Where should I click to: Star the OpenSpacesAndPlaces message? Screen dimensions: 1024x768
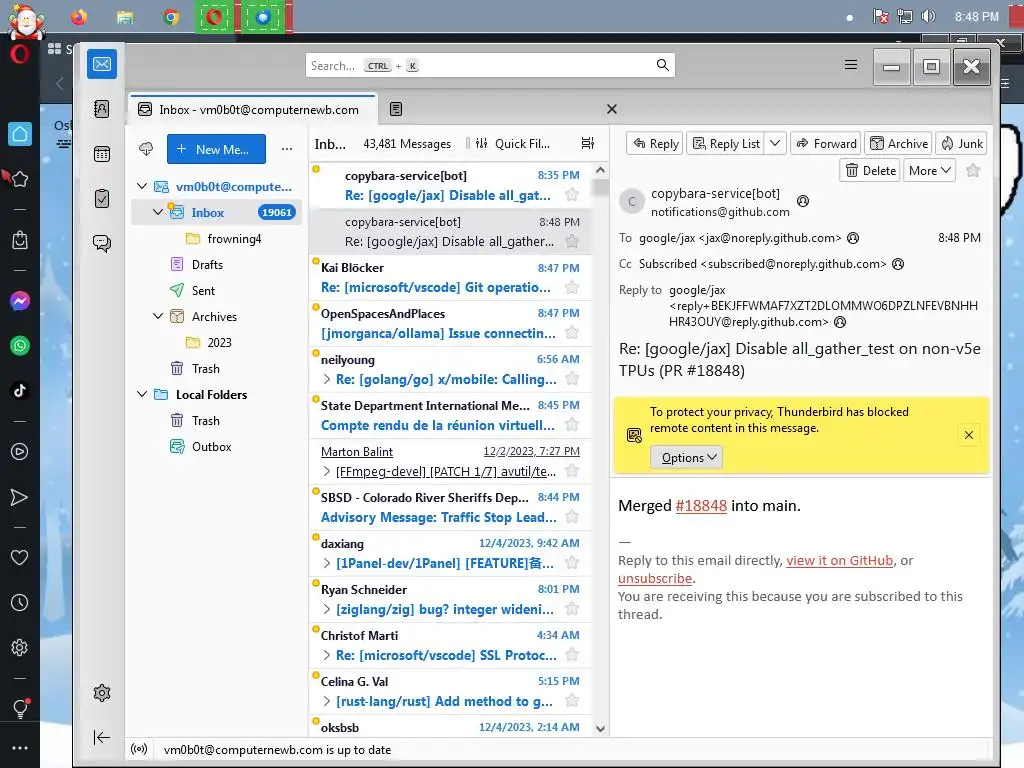point(572,333)
